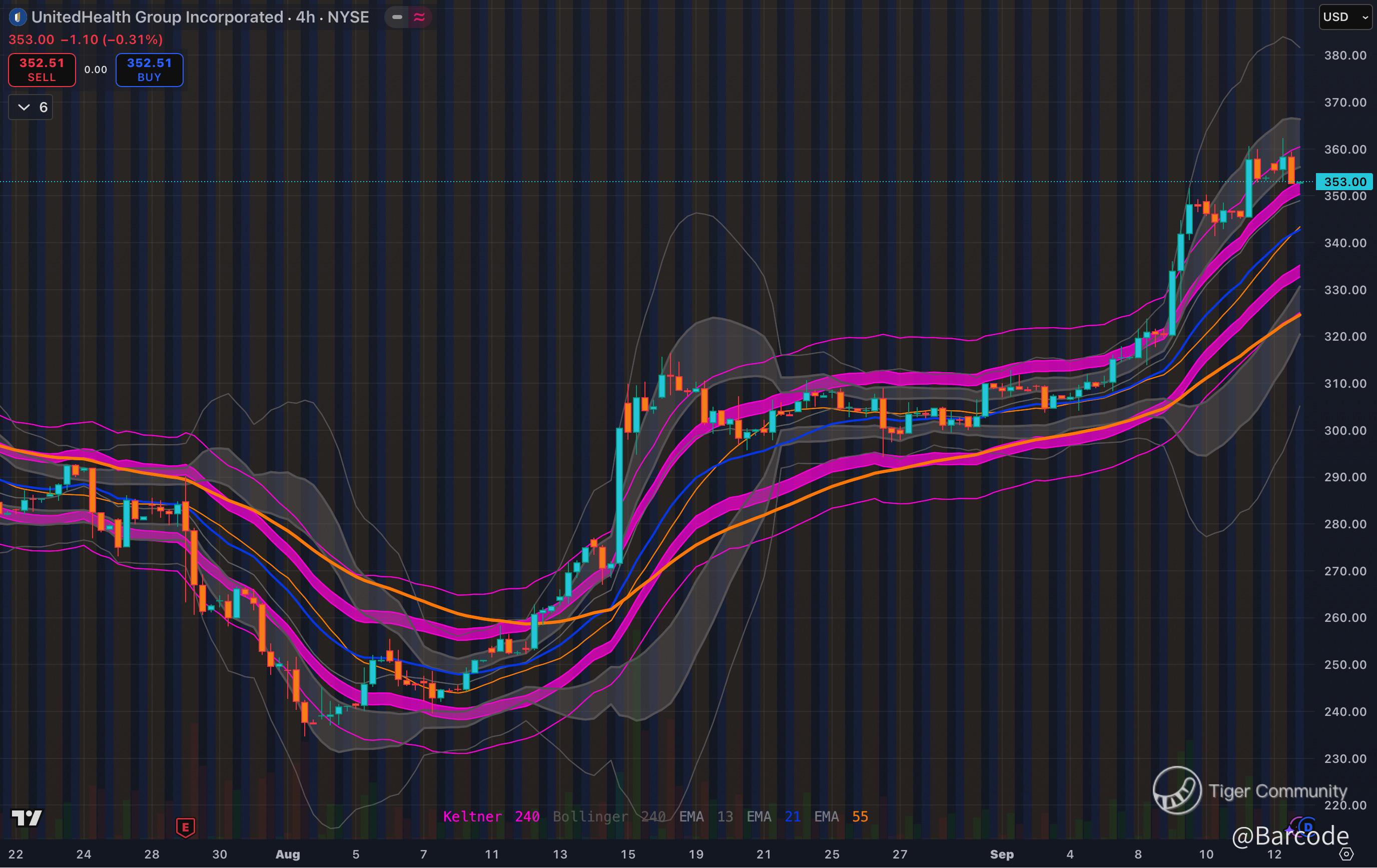This screenshot has height=868, width=1377.
Task: Click the Tiger Community logo
Action: [x=1177, y=790]
